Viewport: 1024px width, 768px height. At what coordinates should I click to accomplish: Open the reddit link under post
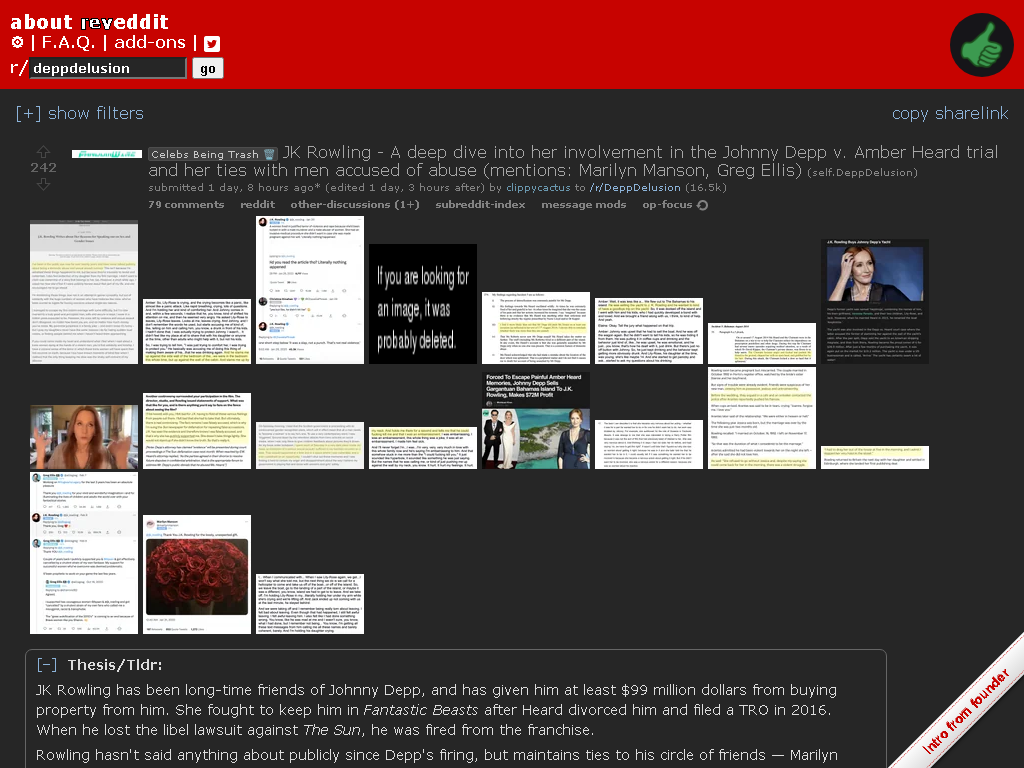coord(257,204)
